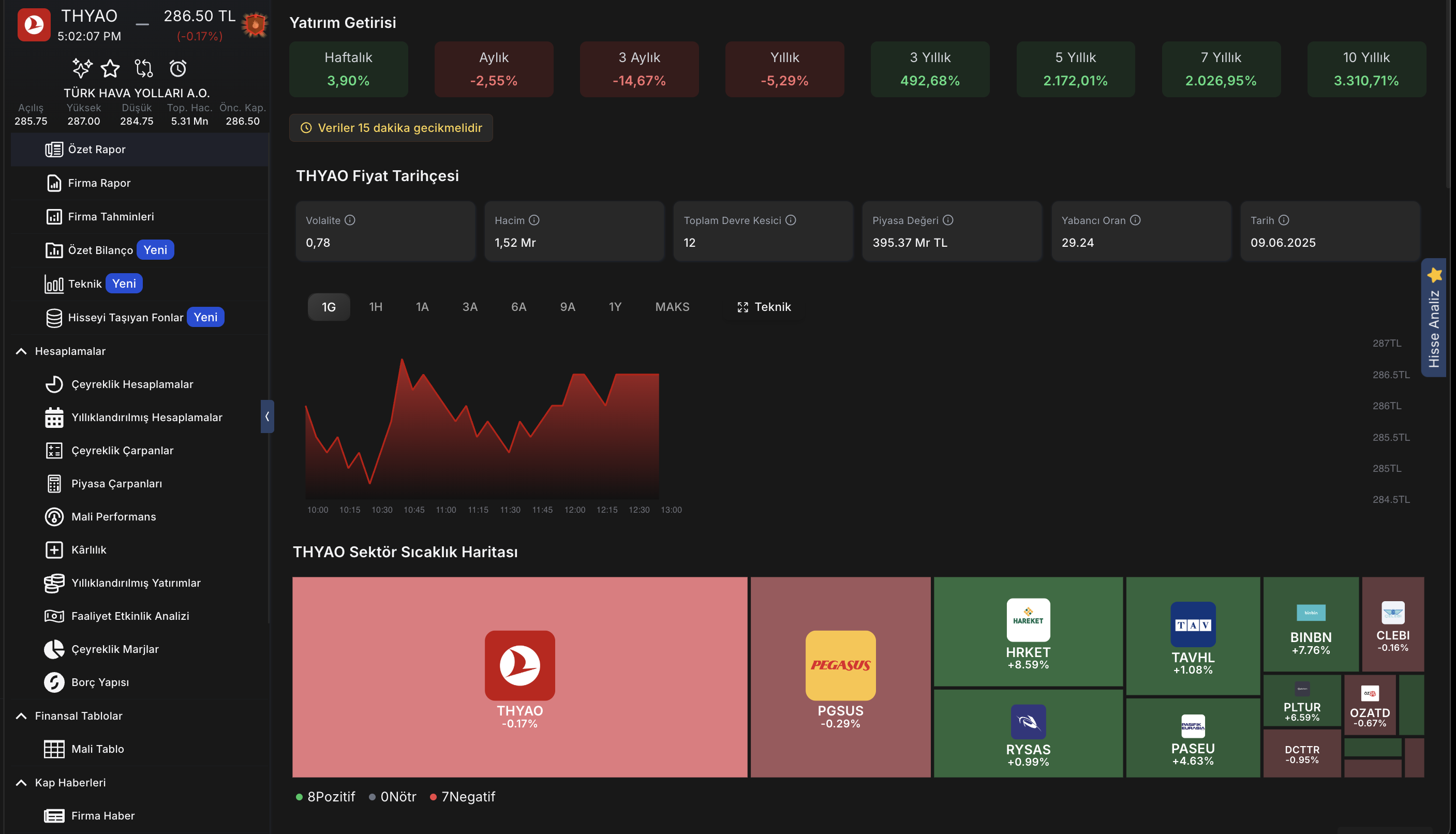Click the Mali Tablo grid icon
This screenshot has width=1456, height=834.
[54, 749]
